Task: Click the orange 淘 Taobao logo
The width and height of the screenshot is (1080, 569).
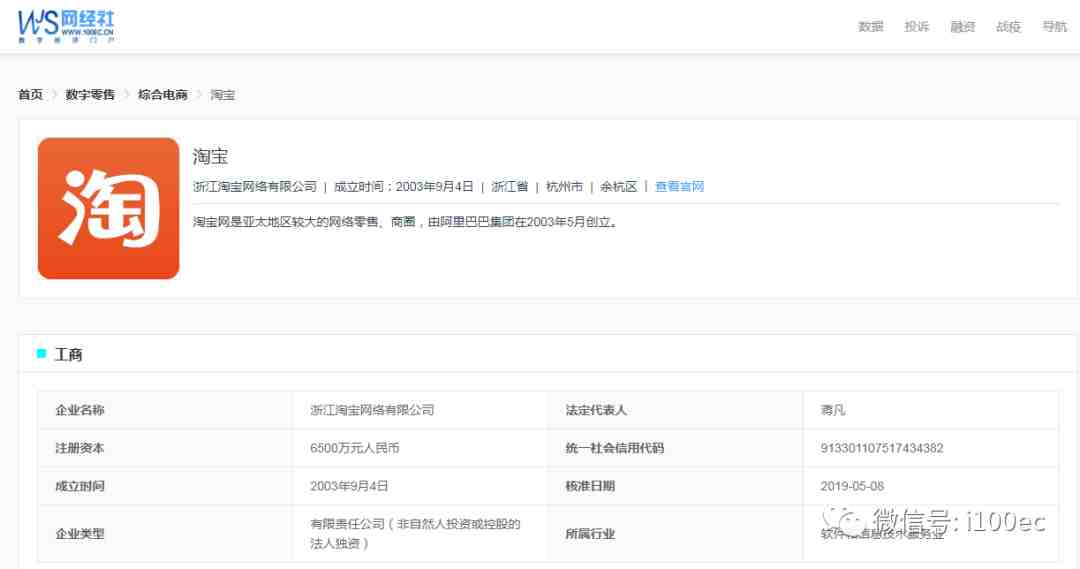Action: coord(108,208)
